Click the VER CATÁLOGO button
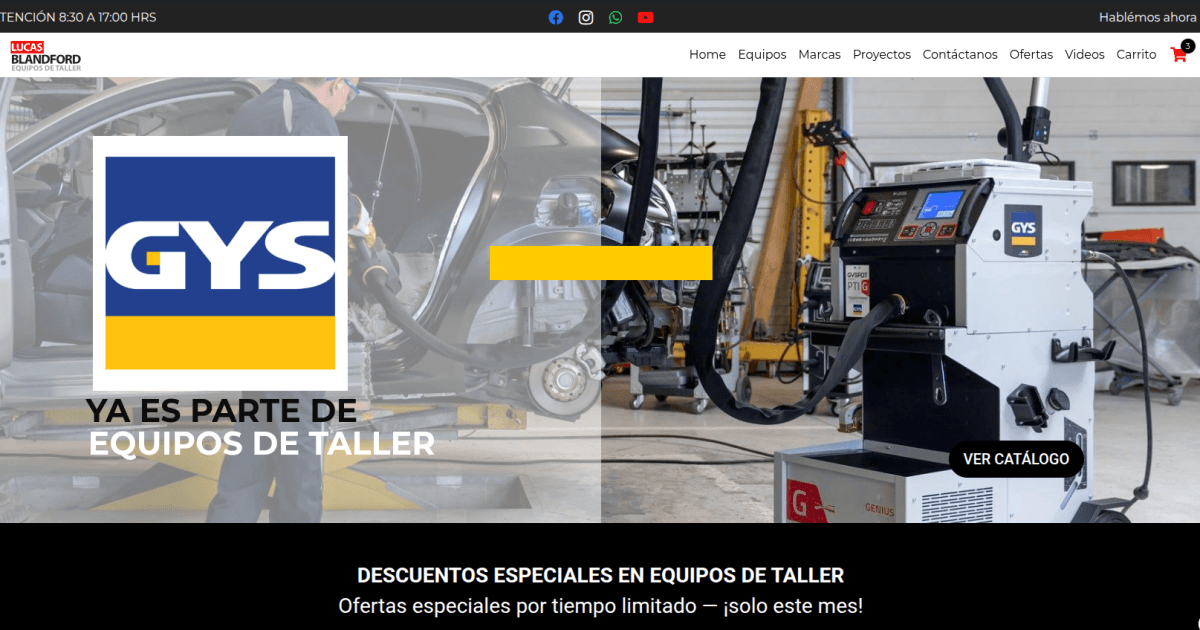Screen dimensions: 1200x630 tap(1016, 459)
